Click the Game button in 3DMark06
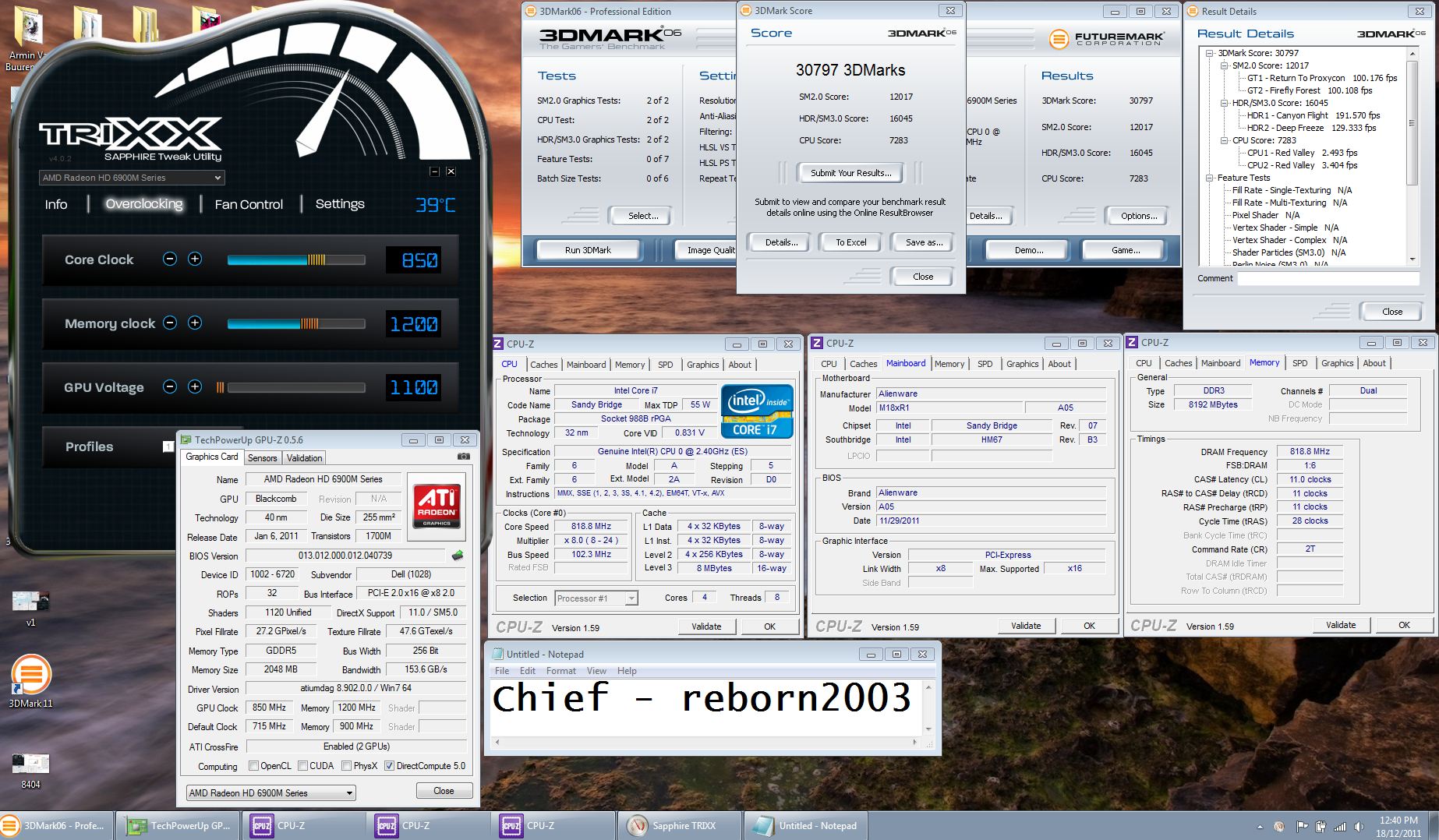Viewport: 1439px width, 840px height. pos(1126,250)
